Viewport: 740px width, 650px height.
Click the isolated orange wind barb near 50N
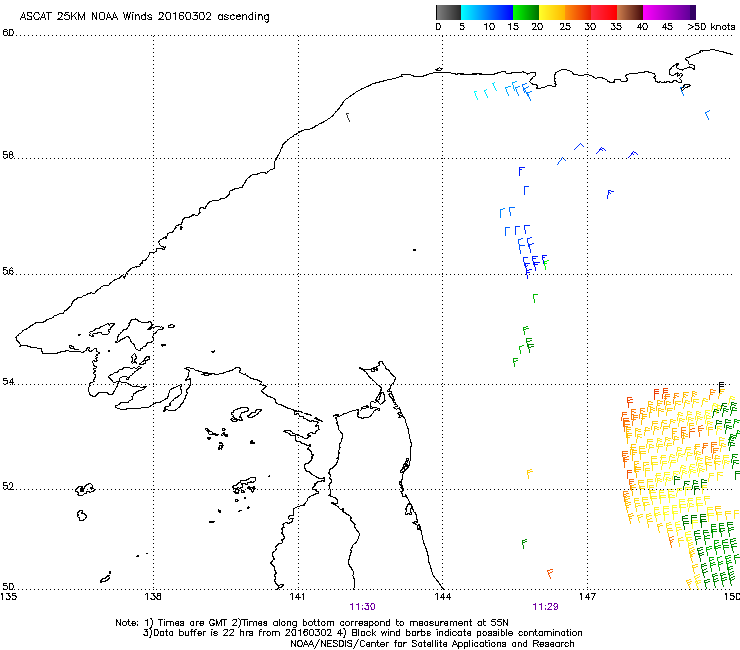(x=550, y=574)
